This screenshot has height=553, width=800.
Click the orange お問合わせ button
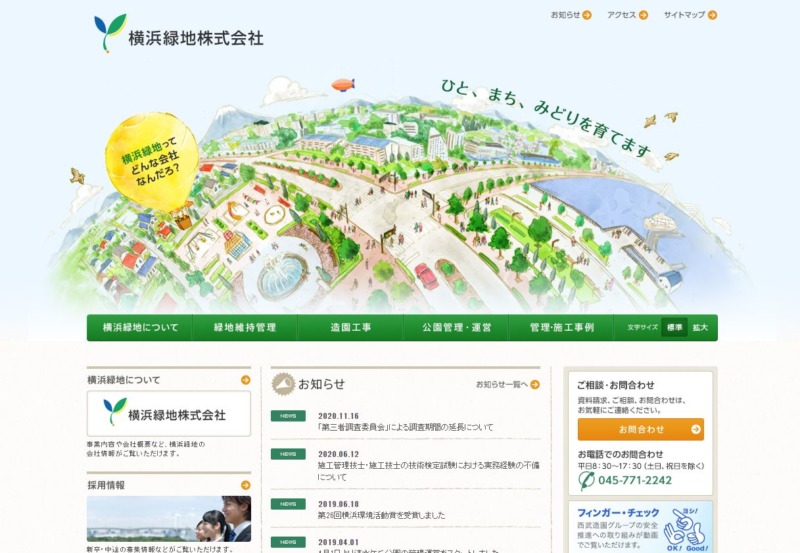click(641, 430)
